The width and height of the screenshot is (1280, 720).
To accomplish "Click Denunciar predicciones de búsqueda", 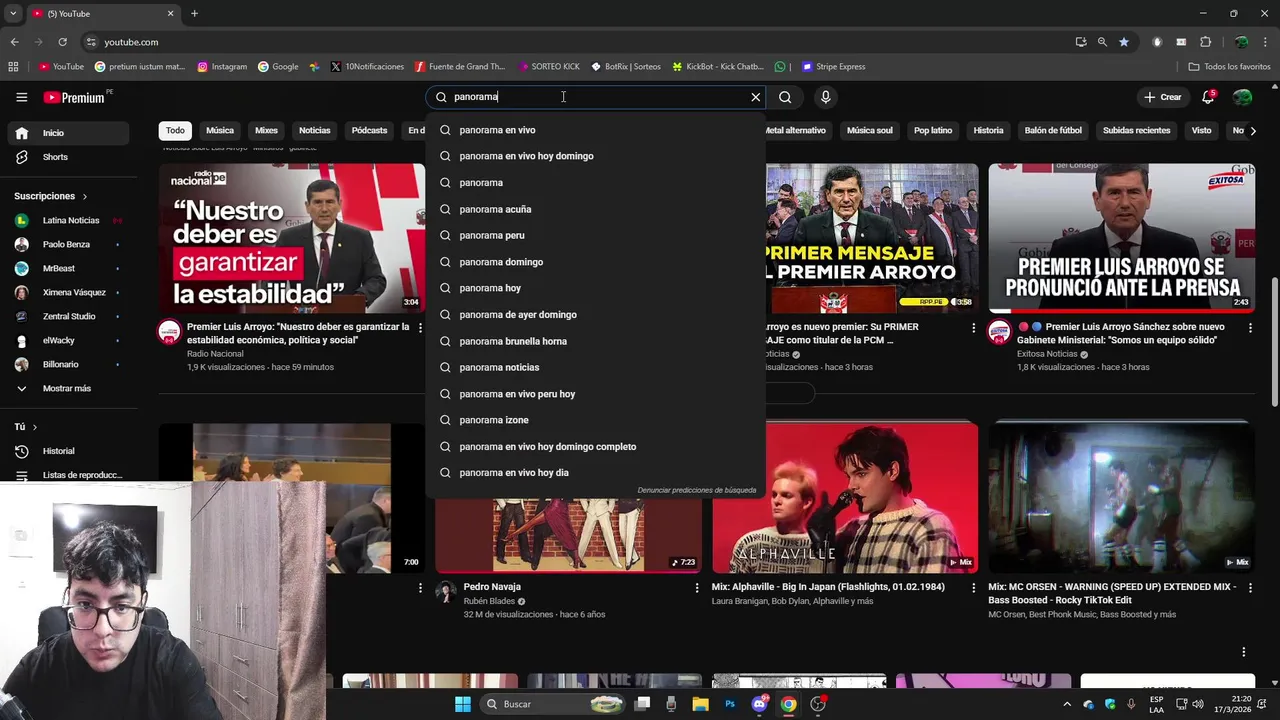I will point(697,490).
